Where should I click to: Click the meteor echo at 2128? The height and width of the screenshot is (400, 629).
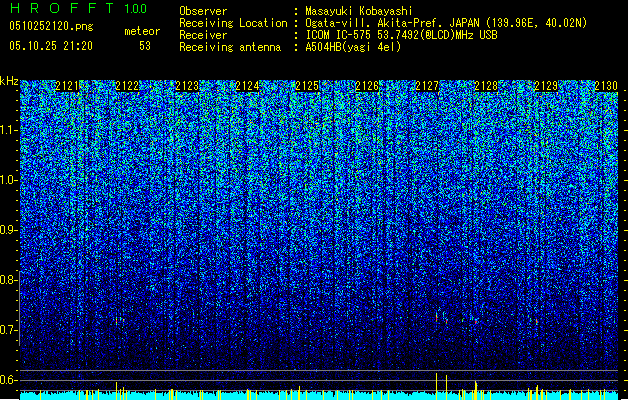coord(476,321)
